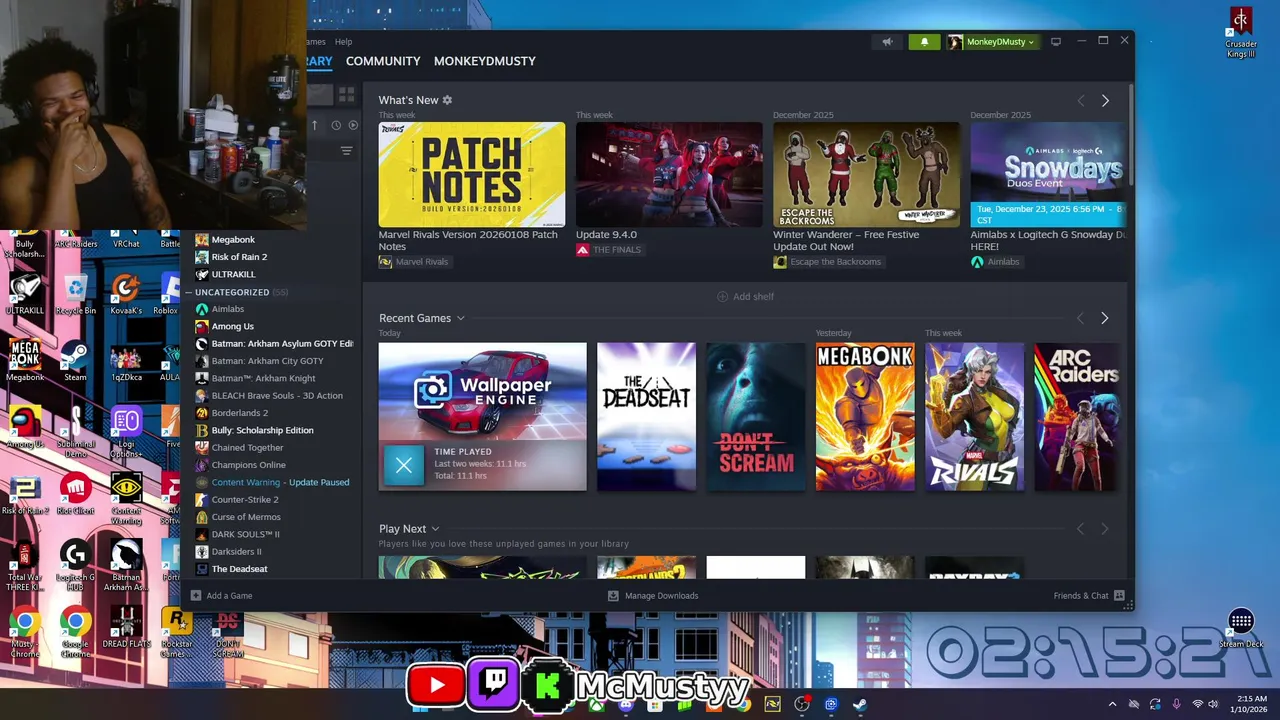Click the OBS icon in the taskbar
The width and height of the screenshot is (1280, 720).
tap(802, 704)
